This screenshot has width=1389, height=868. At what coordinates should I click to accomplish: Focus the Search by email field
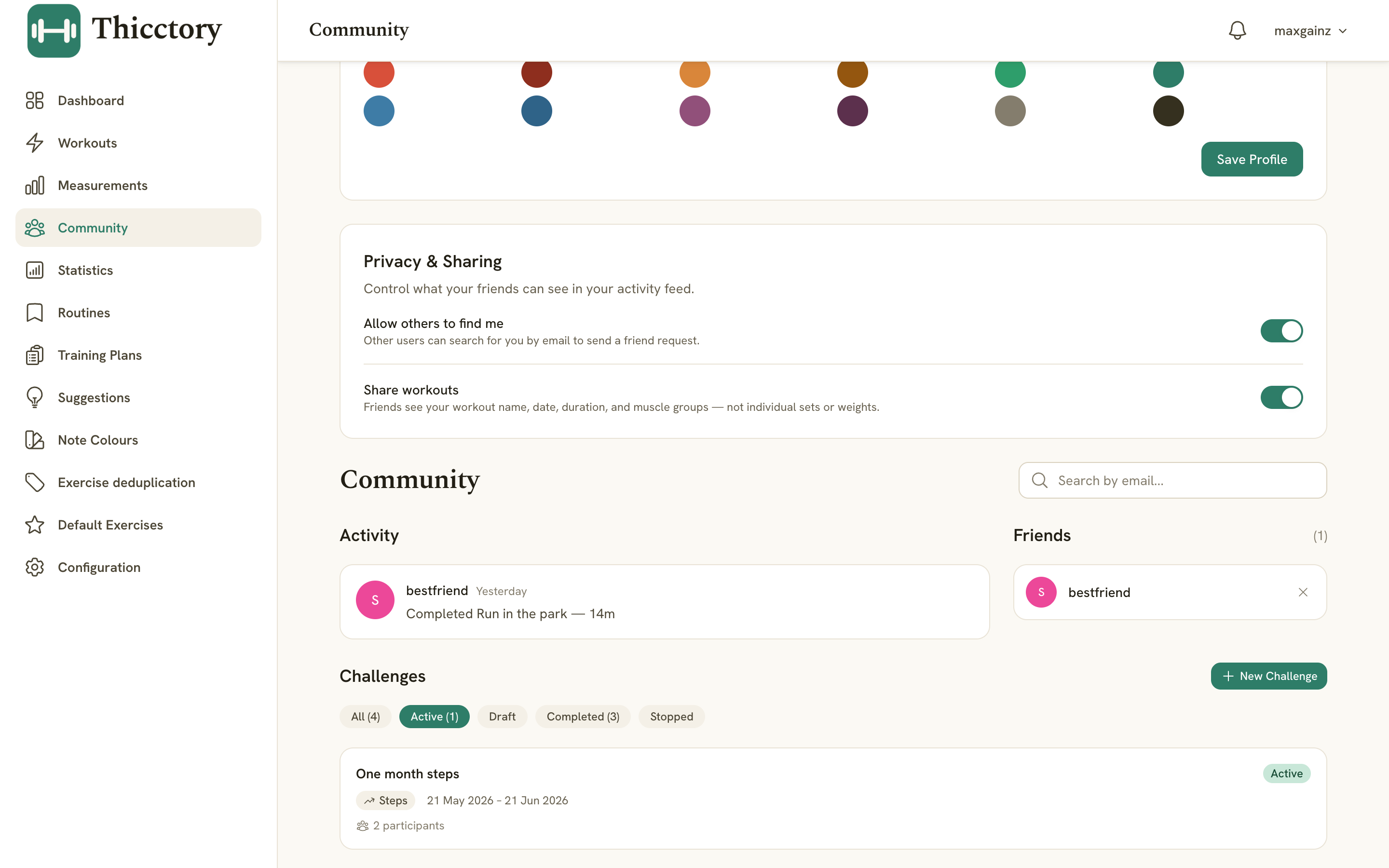click(1172, 480)
